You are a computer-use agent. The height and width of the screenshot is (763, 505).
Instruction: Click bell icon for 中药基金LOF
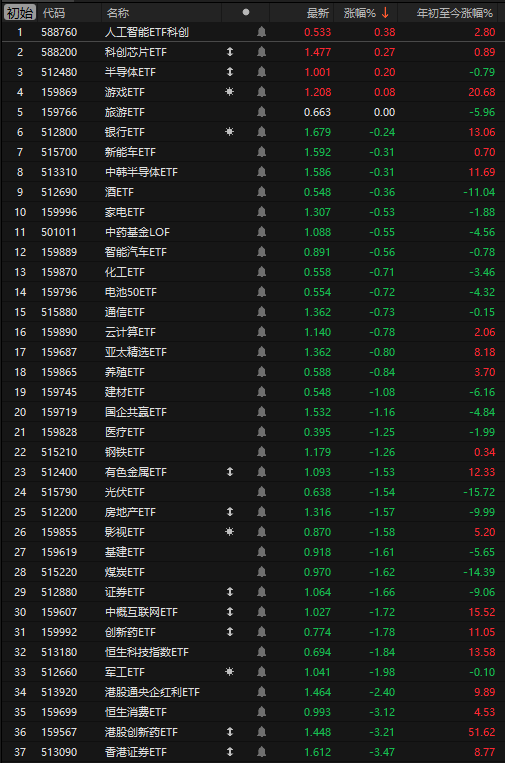pos(261,232)
